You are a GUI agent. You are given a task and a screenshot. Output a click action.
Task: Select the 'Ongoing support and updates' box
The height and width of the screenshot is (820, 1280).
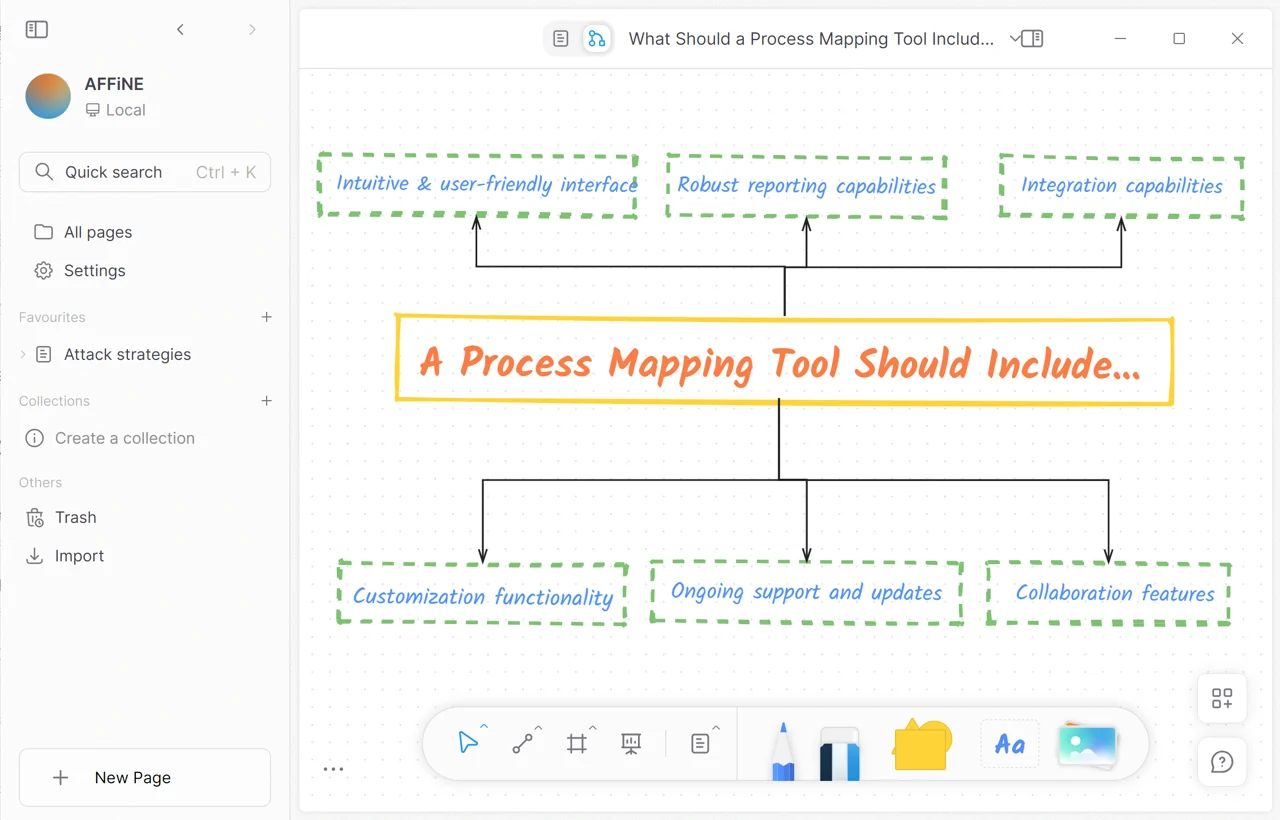(x=806, y=592)
